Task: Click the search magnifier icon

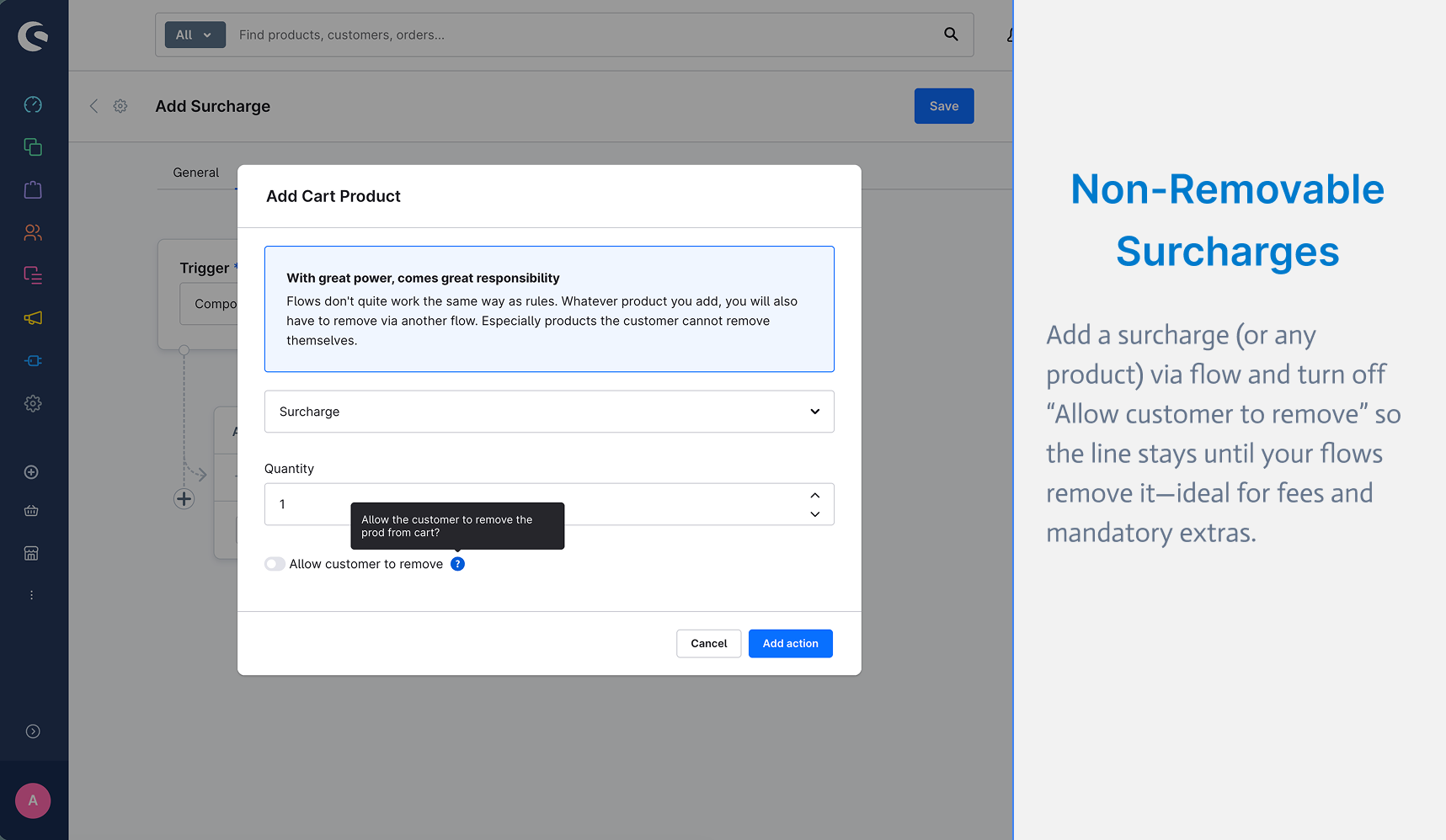Action: point(951,35)
